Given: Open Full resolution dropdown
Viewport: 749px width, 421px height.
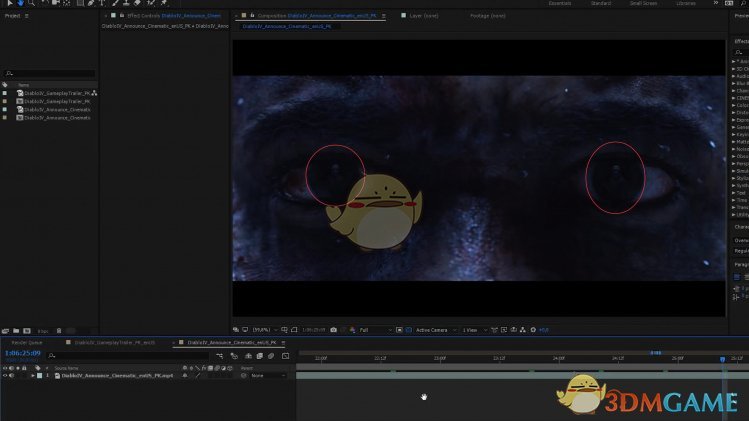Looking at the screenshot, I should [x=375, y=330].
